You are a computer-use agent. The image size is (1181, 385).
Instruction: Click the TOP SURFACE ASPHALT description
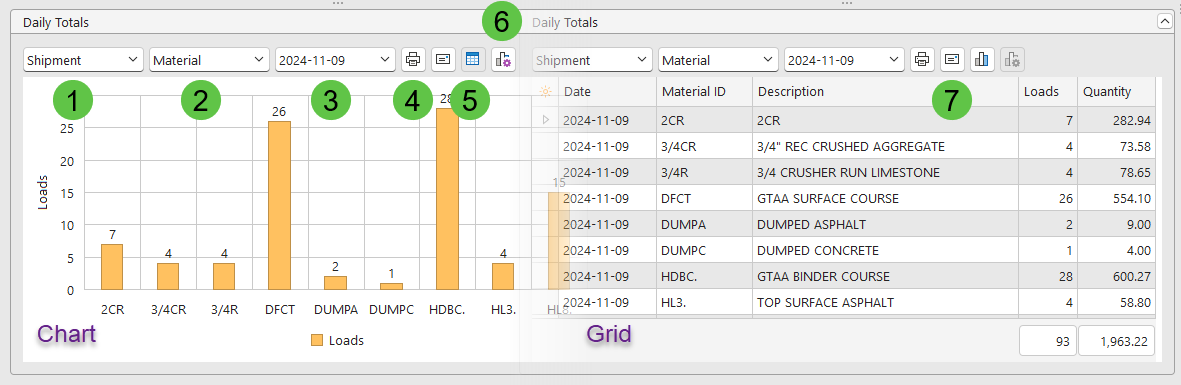coord(885,303)
